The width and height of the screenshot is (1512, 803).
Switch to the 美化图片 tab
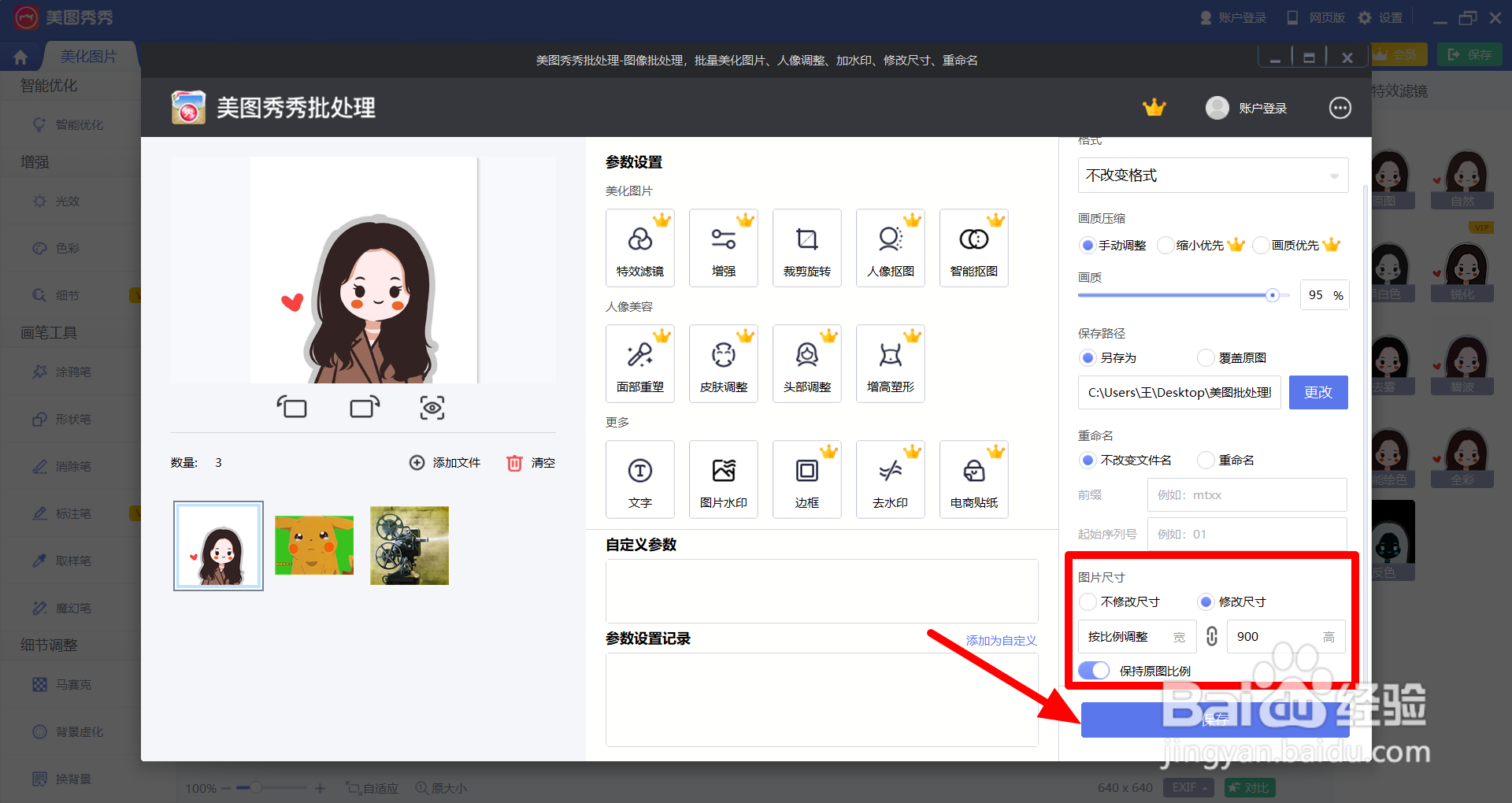(88, 57)
